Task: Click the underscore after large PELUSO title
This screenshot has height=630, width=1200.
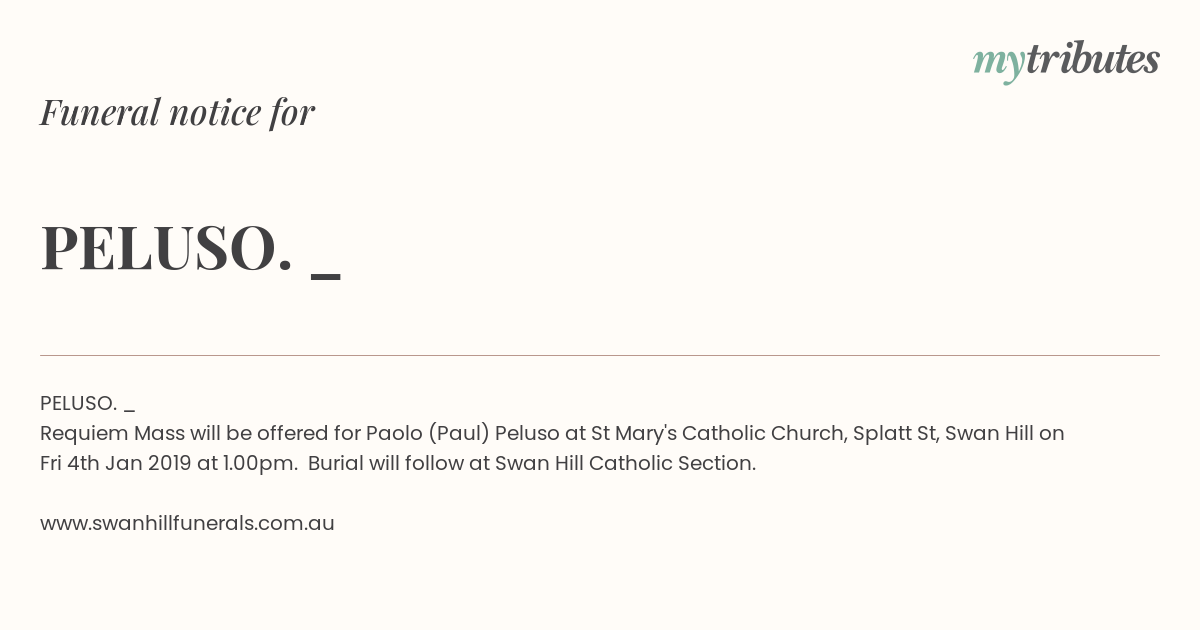Action: (326, 277)
